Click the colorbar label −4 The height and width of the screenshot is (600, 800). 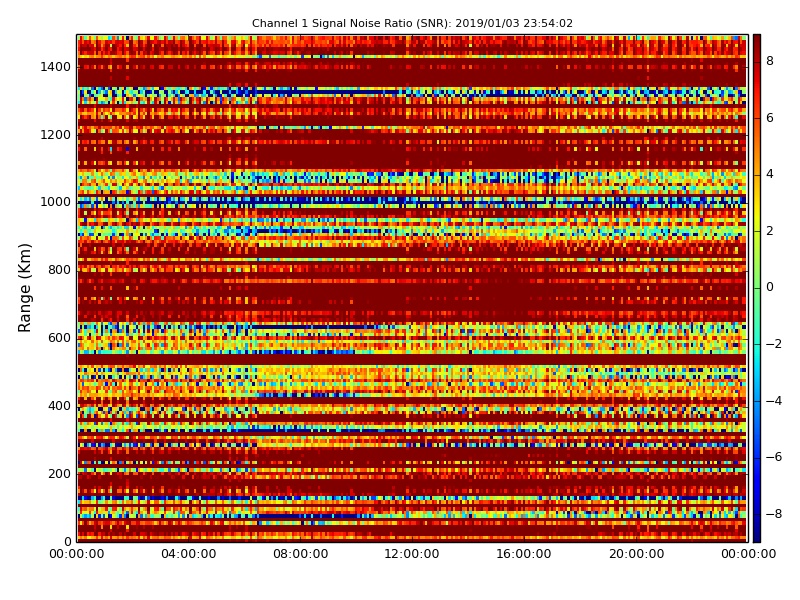point(774,401)
